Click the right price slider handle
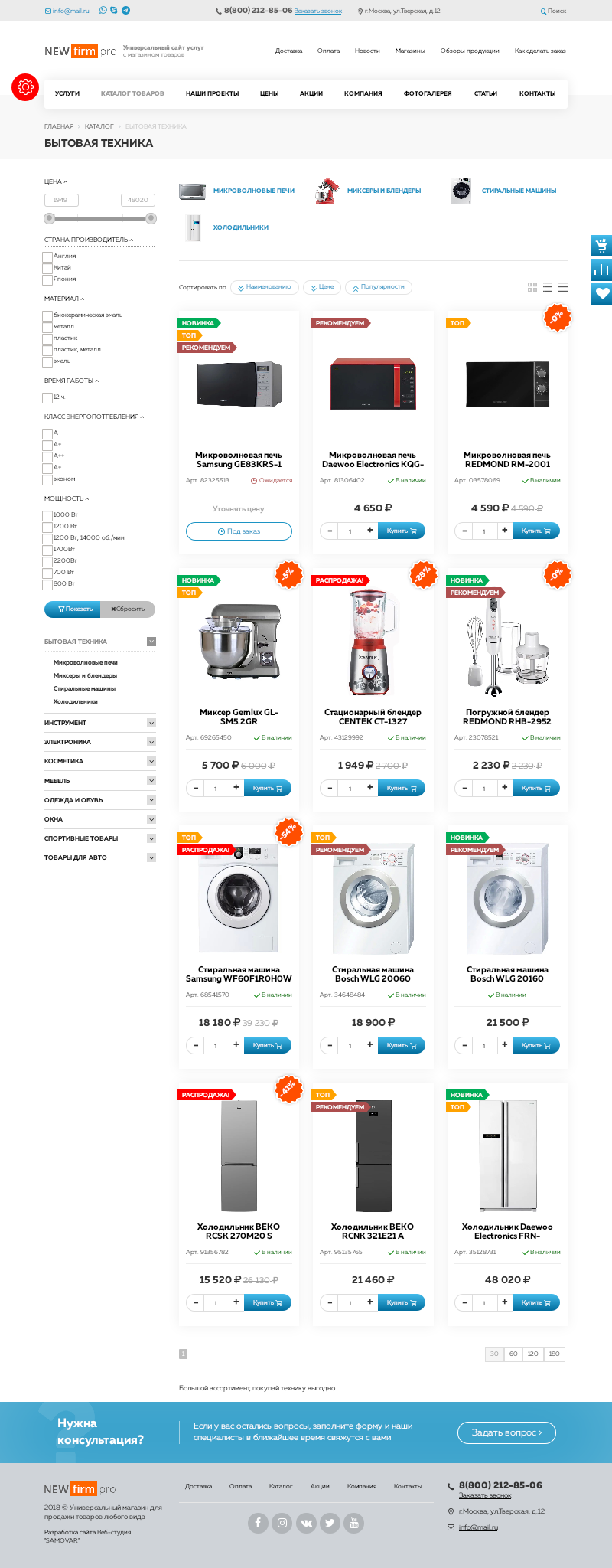The image size is (612, 1568). click(x=151, y=218)
